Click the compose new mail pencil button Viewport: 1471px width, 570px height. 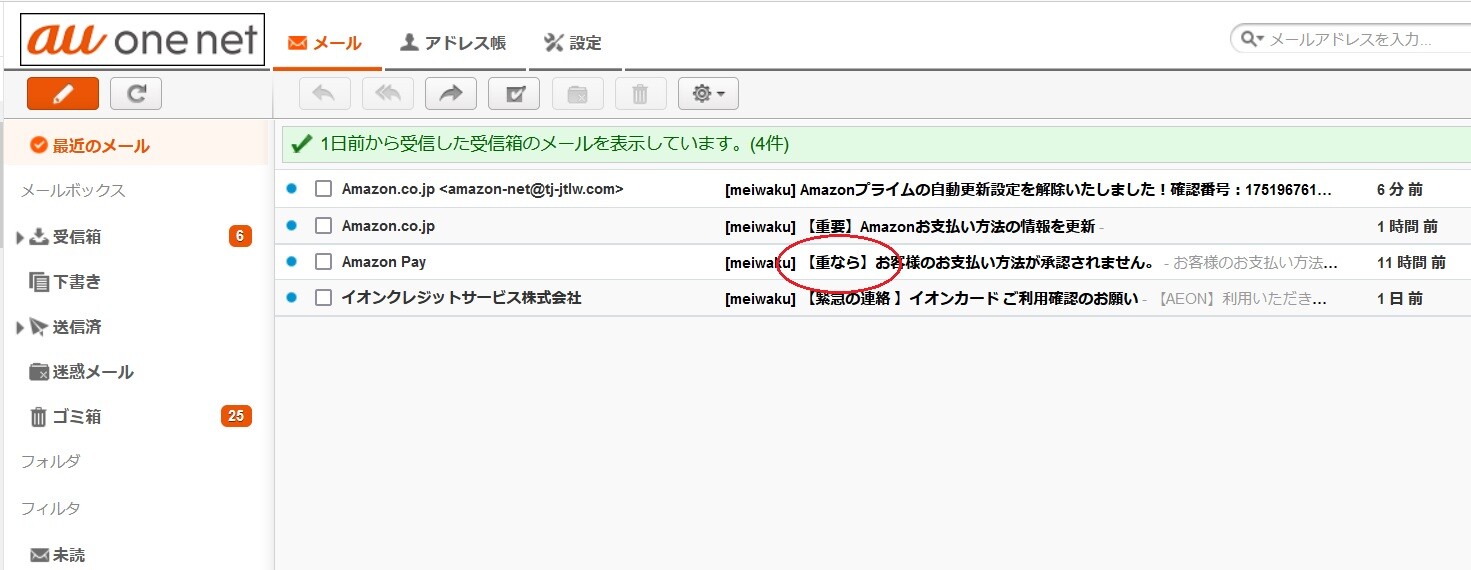click(62, 93)
